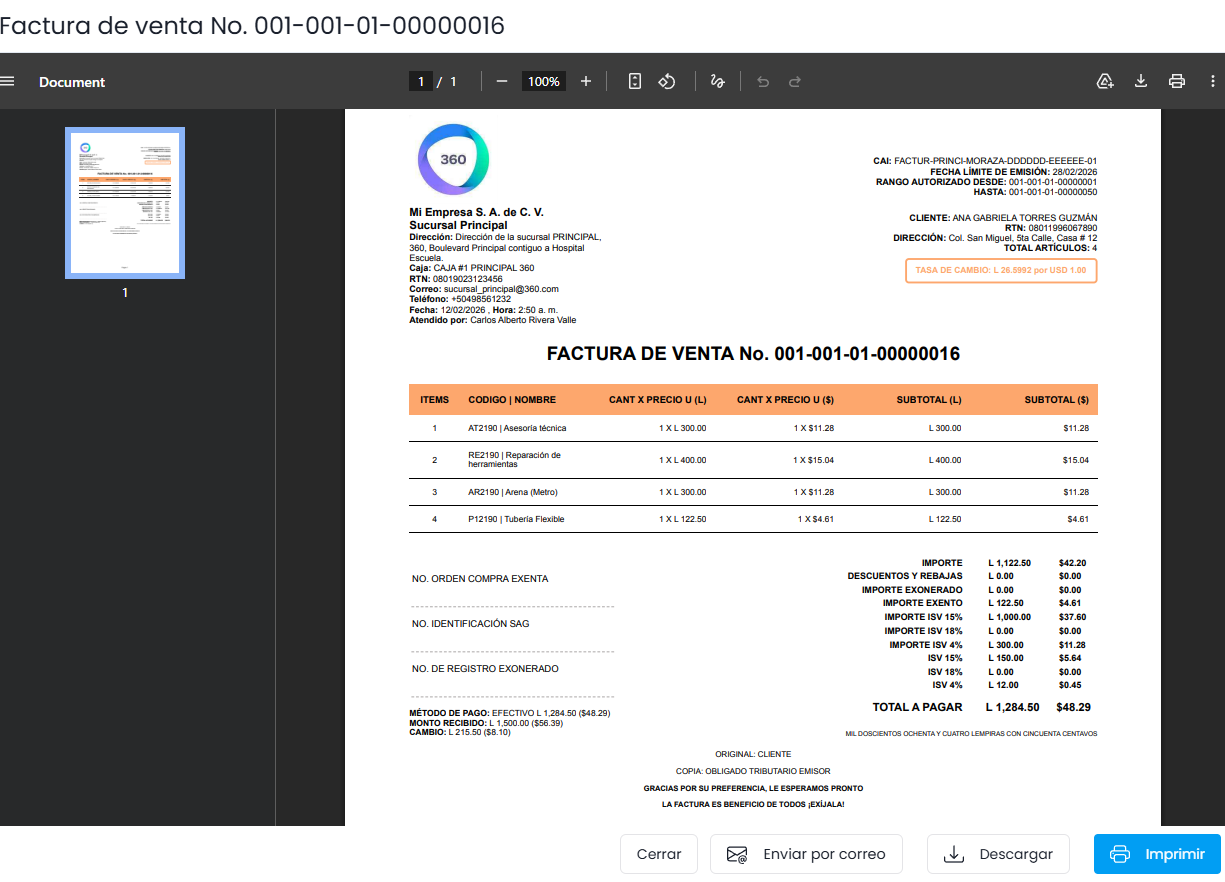Click the Mi Empresa S. A. de C. V. name

(x=477, y=212)
